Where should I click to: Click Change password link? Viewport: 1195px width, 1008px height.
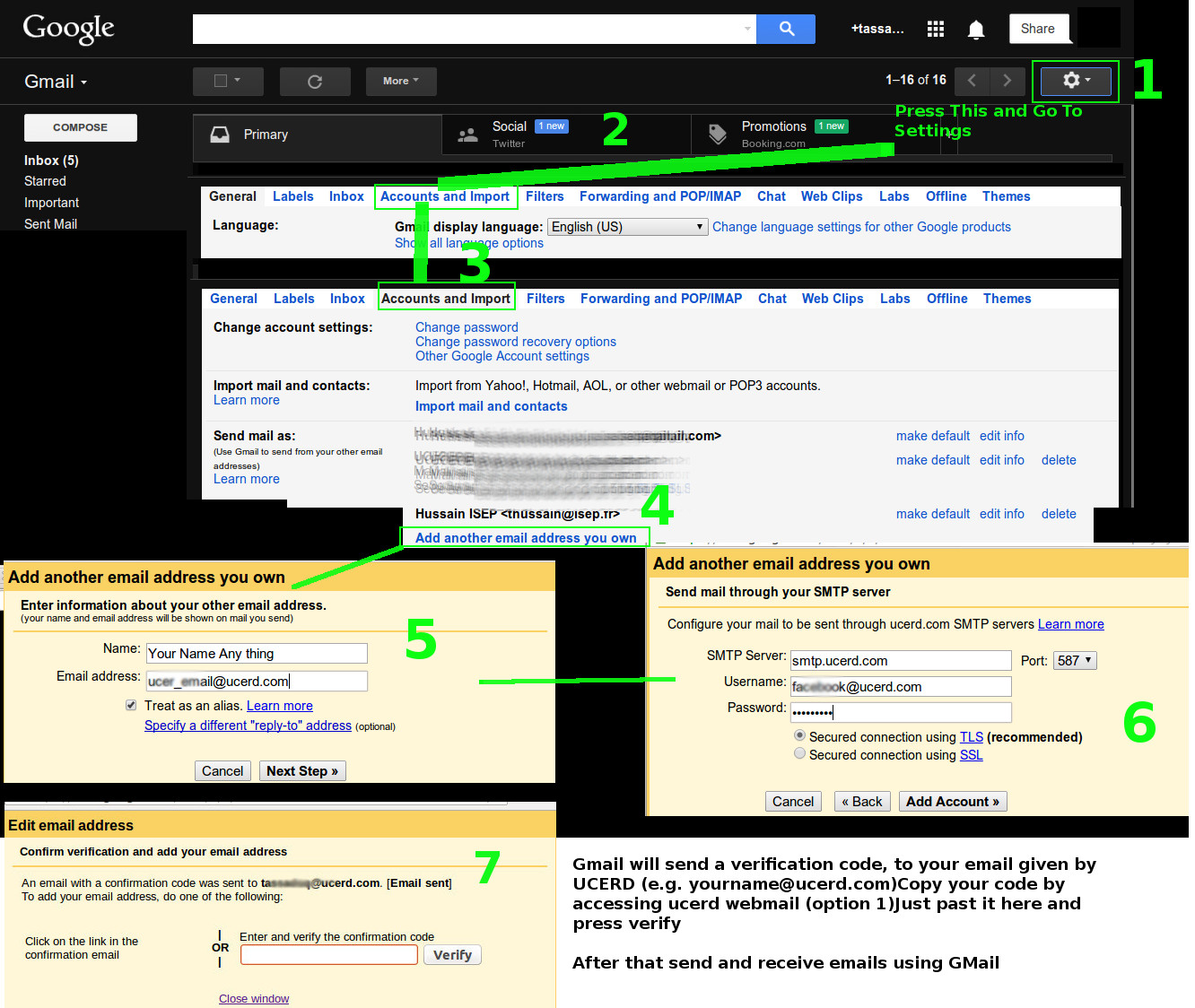coord(467,327)
